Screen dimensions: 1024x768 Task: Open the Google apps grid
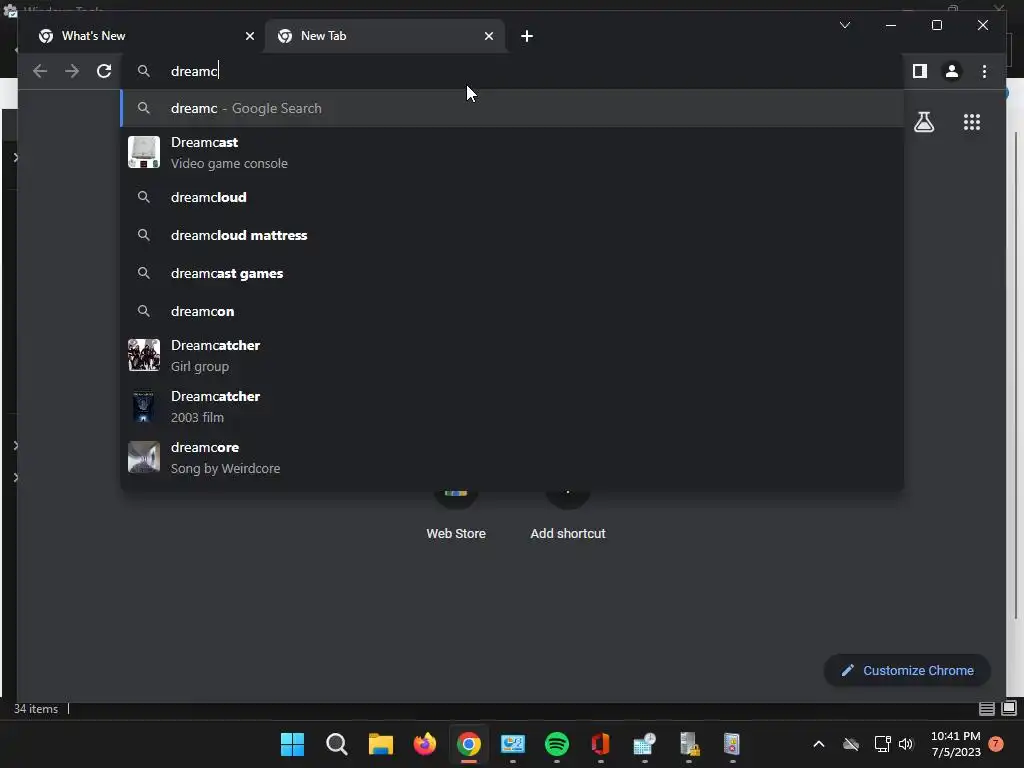[x=972, y=122]
